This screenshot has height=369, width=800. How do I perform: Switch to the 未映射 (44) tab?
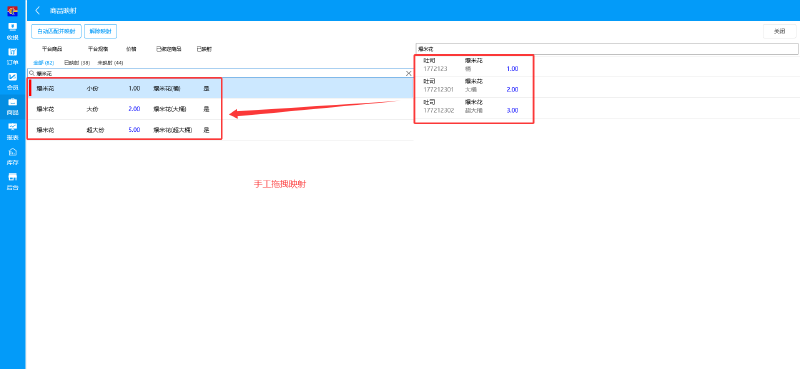(111, 63)
